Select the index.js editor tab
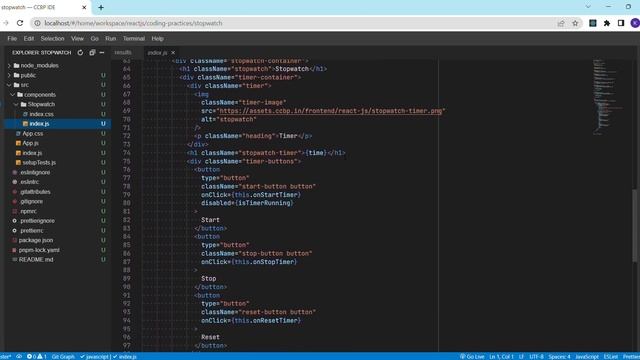640x360 pixels. (x=157, y=53)
